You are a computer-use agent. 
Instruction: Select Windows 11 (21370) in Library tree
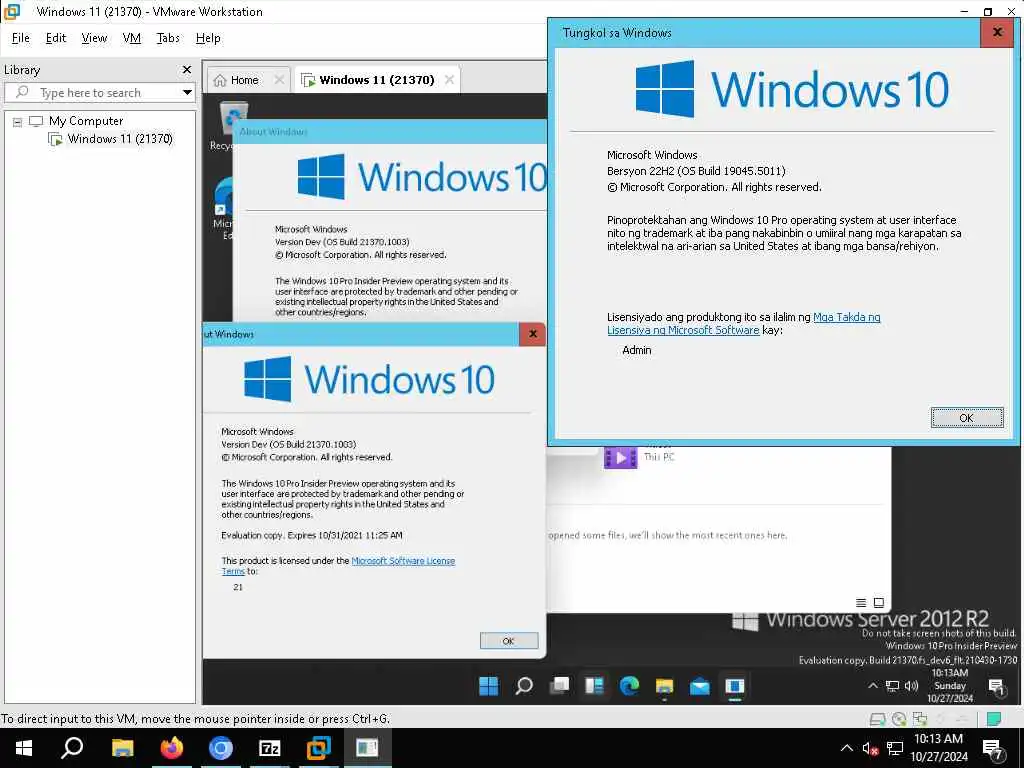[120, 138]
